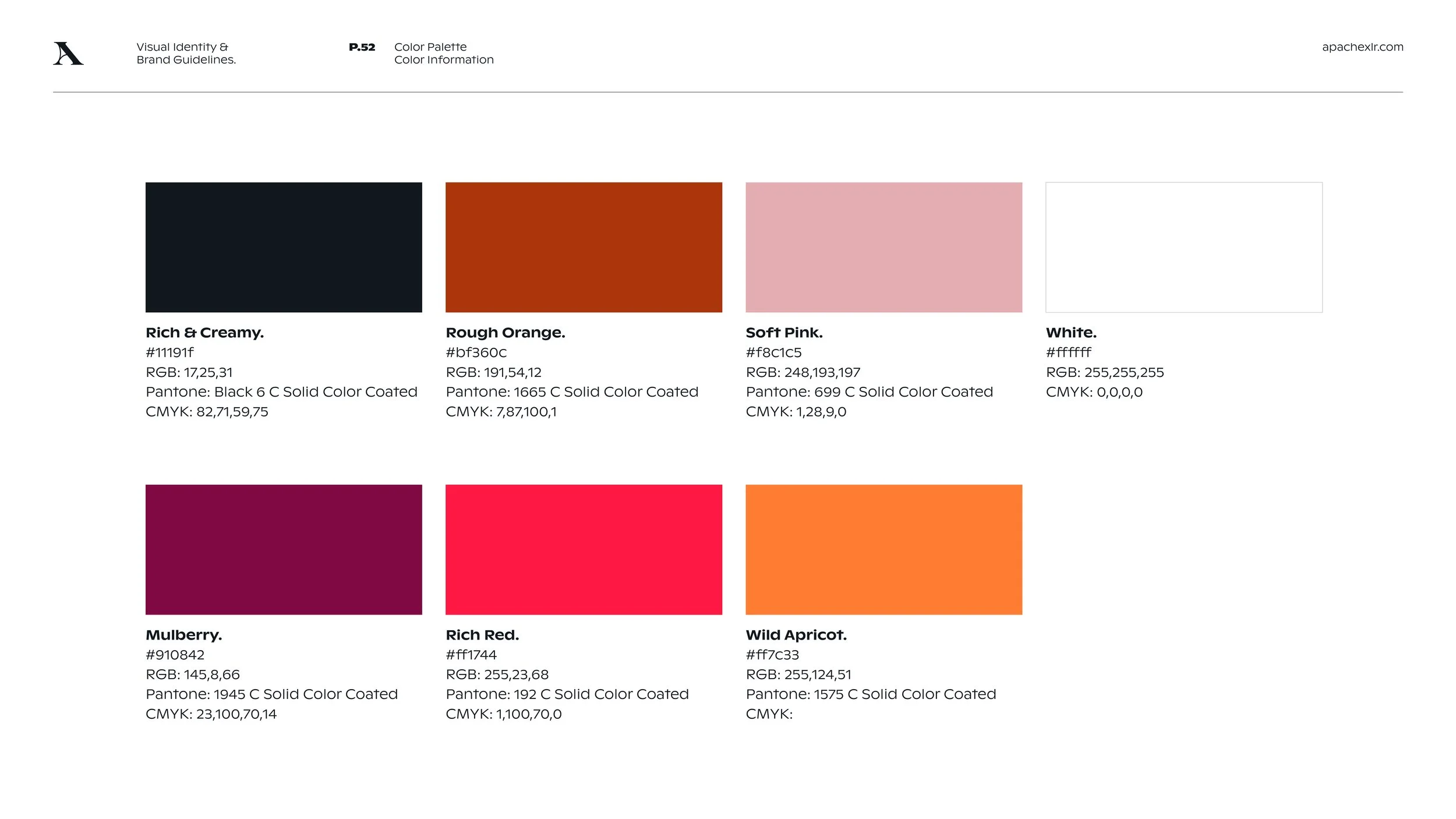1456x819 pixels.
Task: Select the Rough Orange color swatch
Action: point(584,247)
